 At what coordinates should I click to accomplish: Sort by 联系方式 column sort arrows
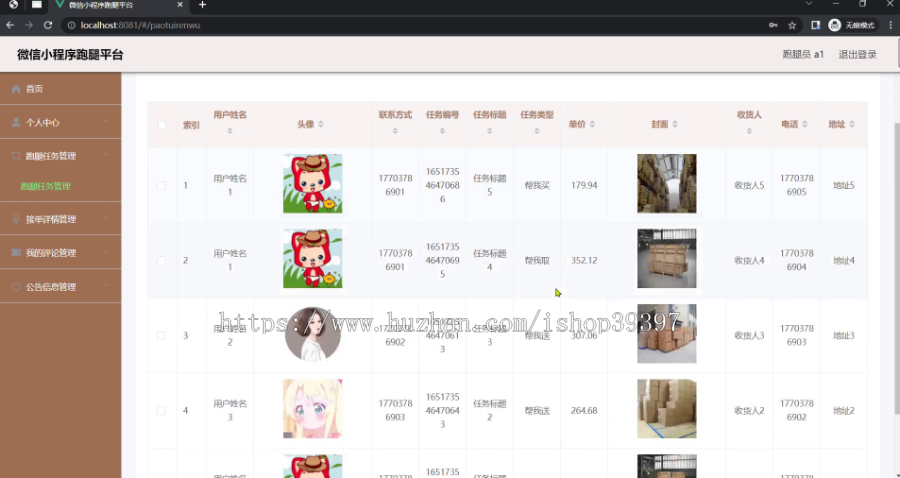395,131
